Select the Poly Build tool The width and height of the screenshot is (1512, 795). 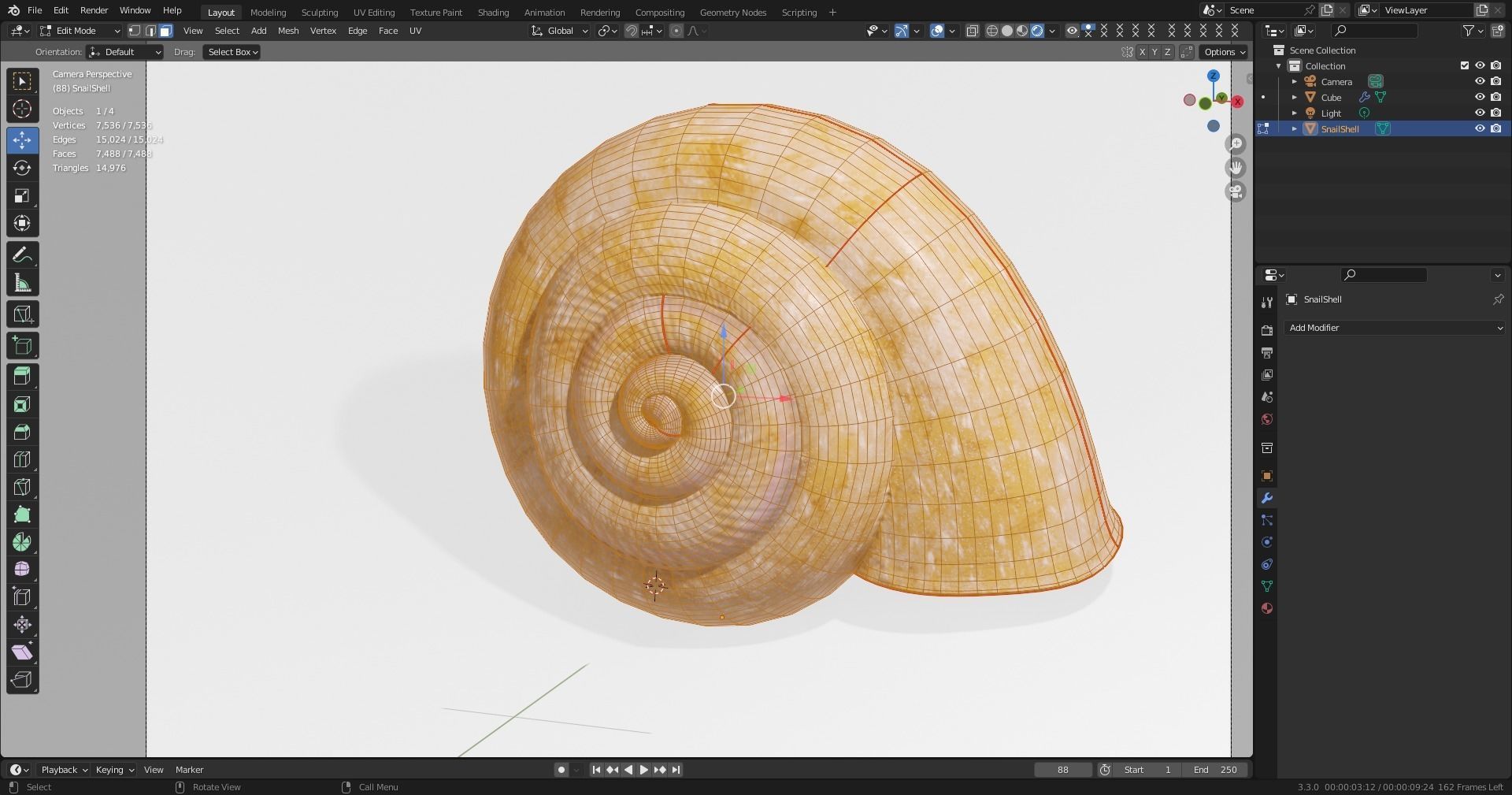tap(22, 515)
